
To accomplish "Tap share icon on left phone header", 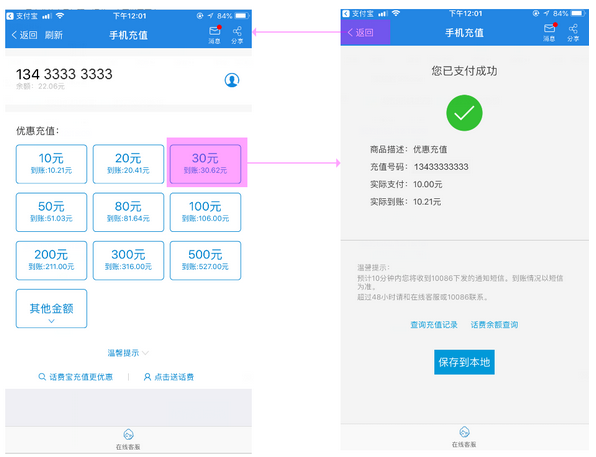I will pyautogui.click(x=237, y=35).
